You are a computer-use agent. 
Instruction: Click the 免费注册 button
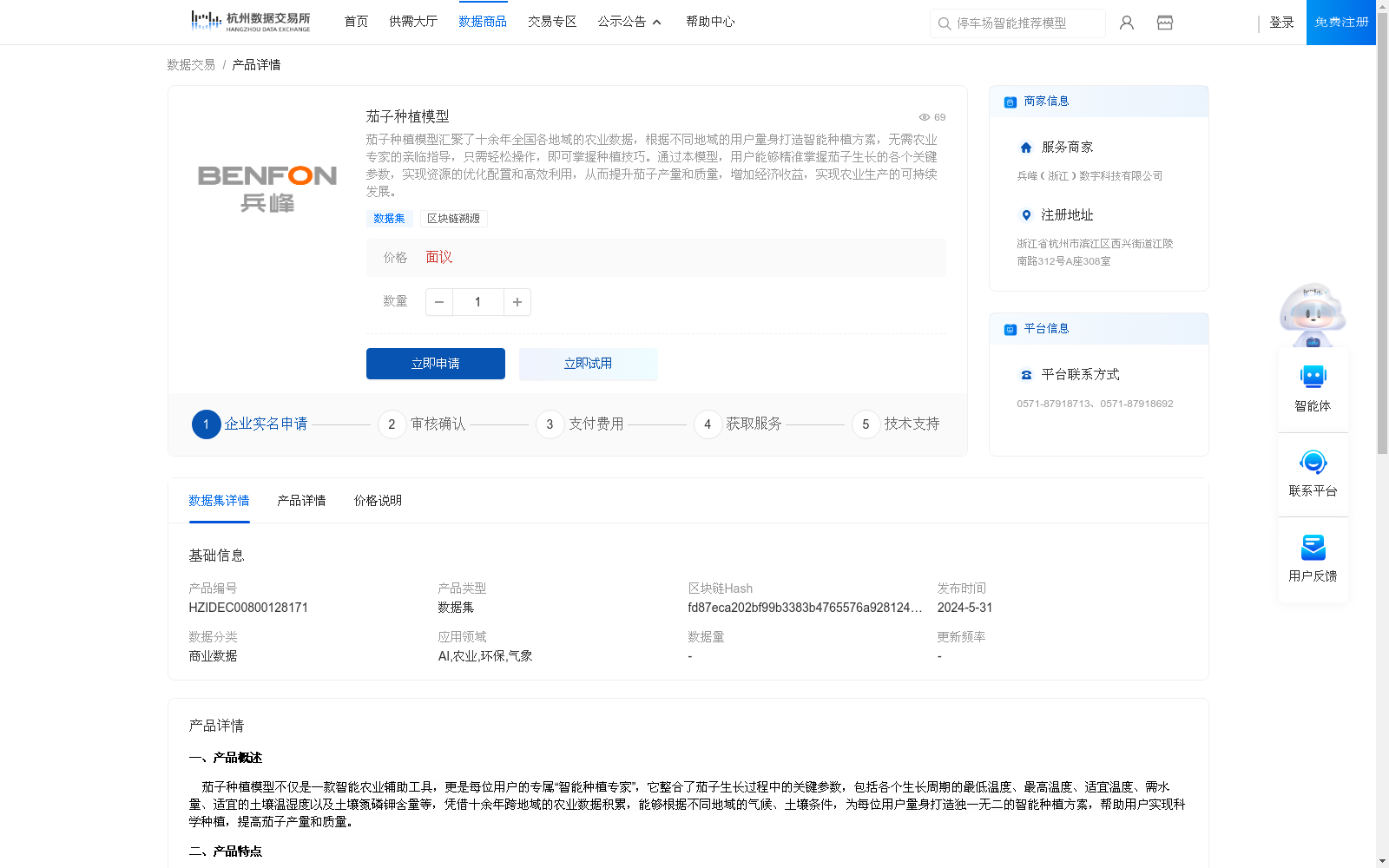1341,23
